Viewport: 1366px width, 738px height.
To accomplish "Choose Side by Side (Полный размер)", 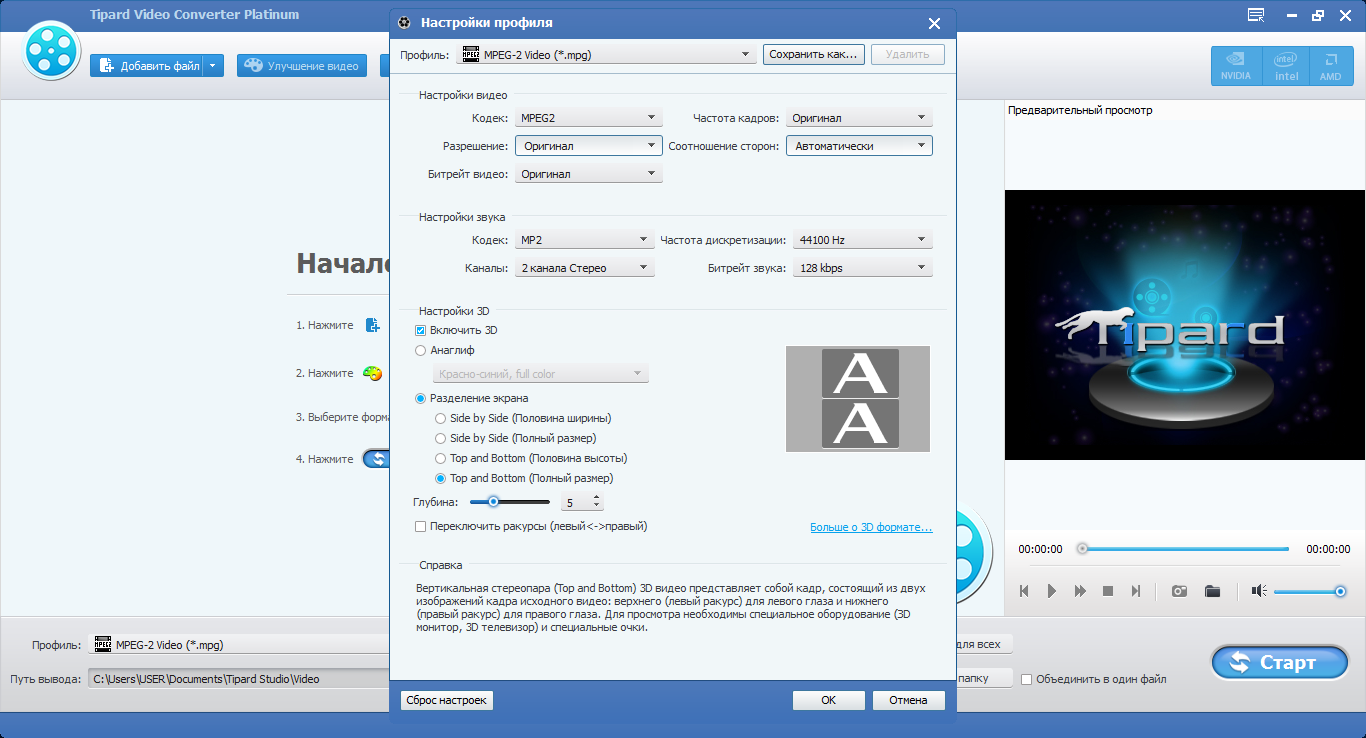I will (441, 438).
